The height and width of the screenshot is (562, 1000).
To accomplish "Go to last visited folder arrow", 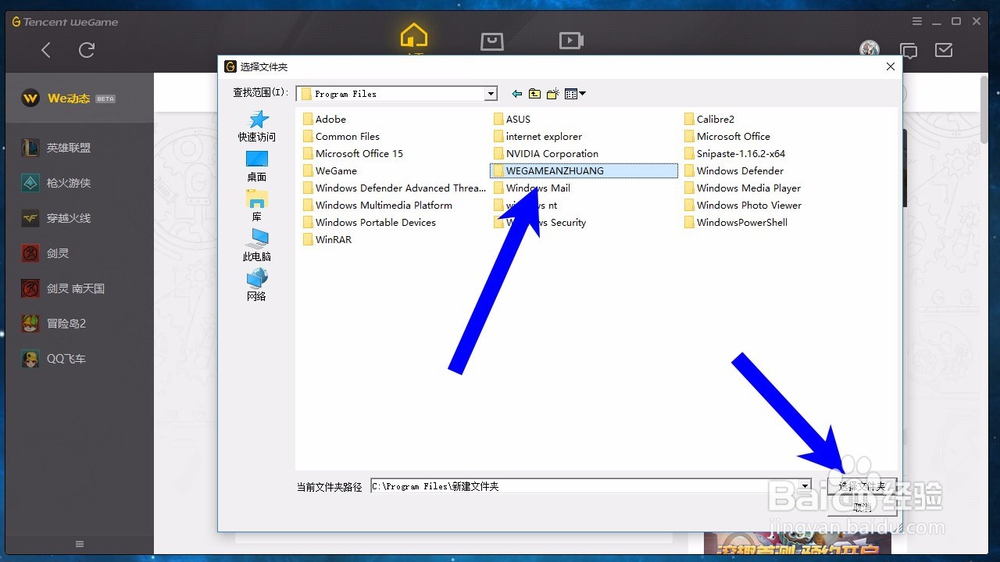I will pos(517,94).
